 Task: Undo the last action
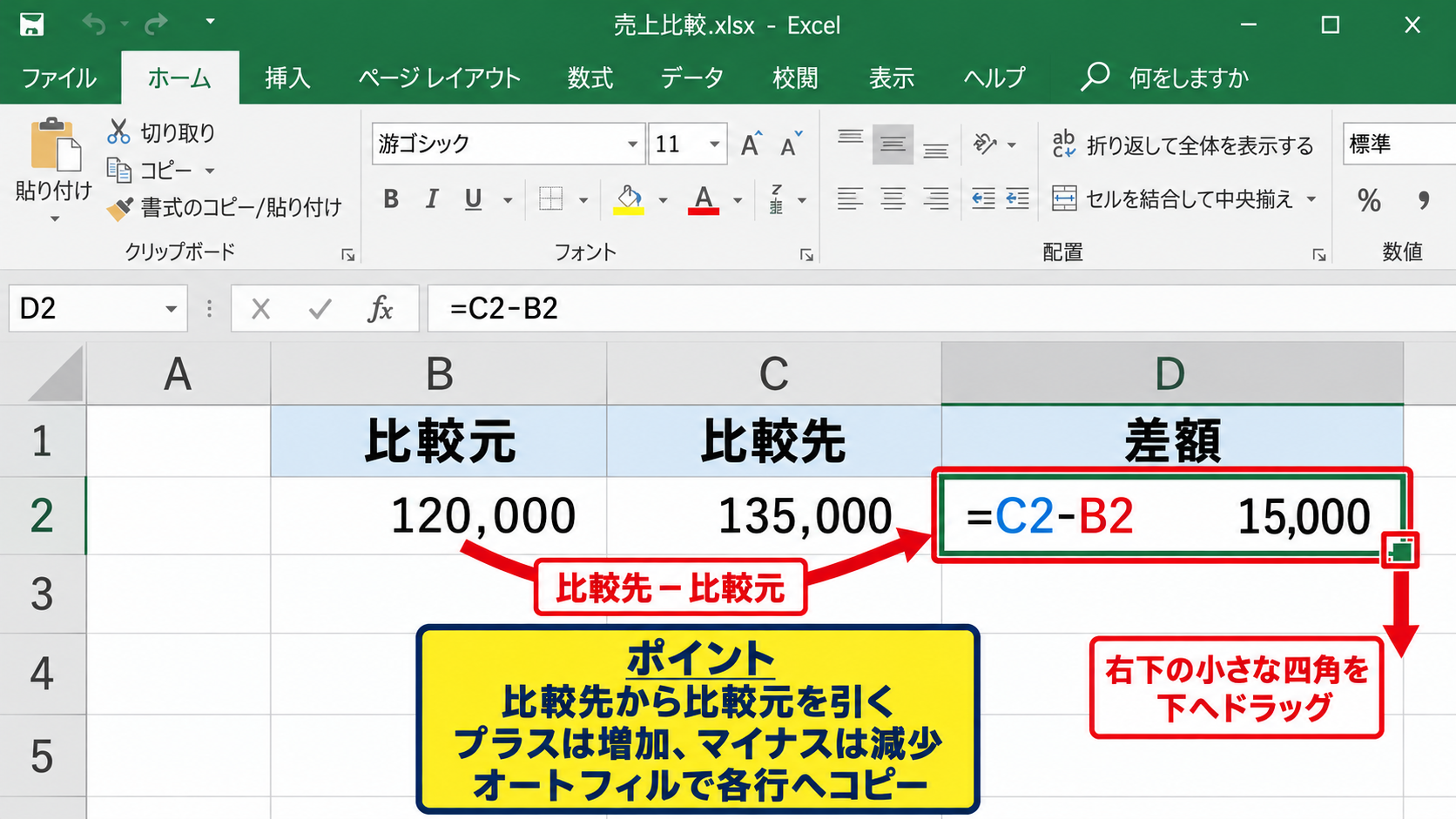pyautogui.click(x=93, y=24)
